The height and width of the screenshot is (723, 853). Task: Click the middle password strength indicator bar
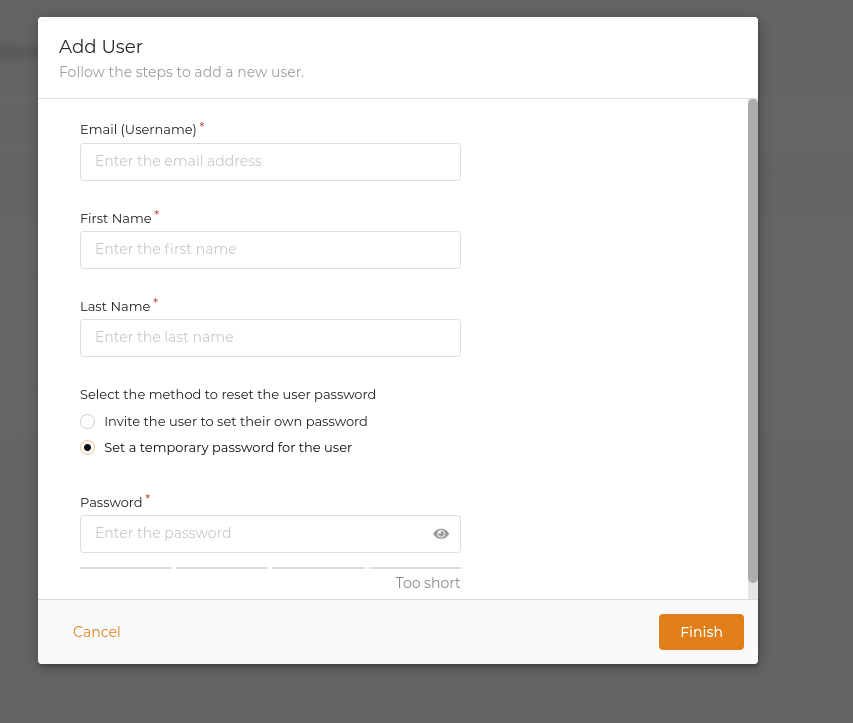[x=221, y=565]
